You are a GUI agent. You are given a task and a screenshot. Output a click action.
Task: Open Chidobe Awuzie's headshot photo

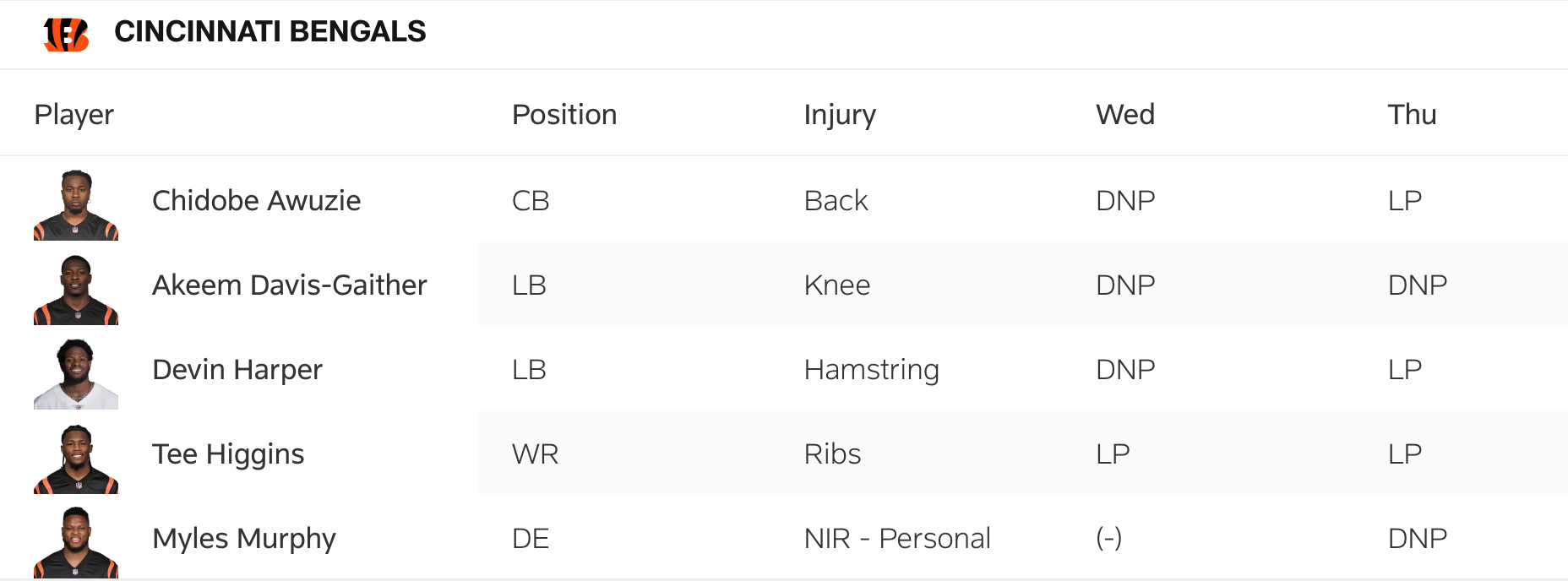(76, 205)
